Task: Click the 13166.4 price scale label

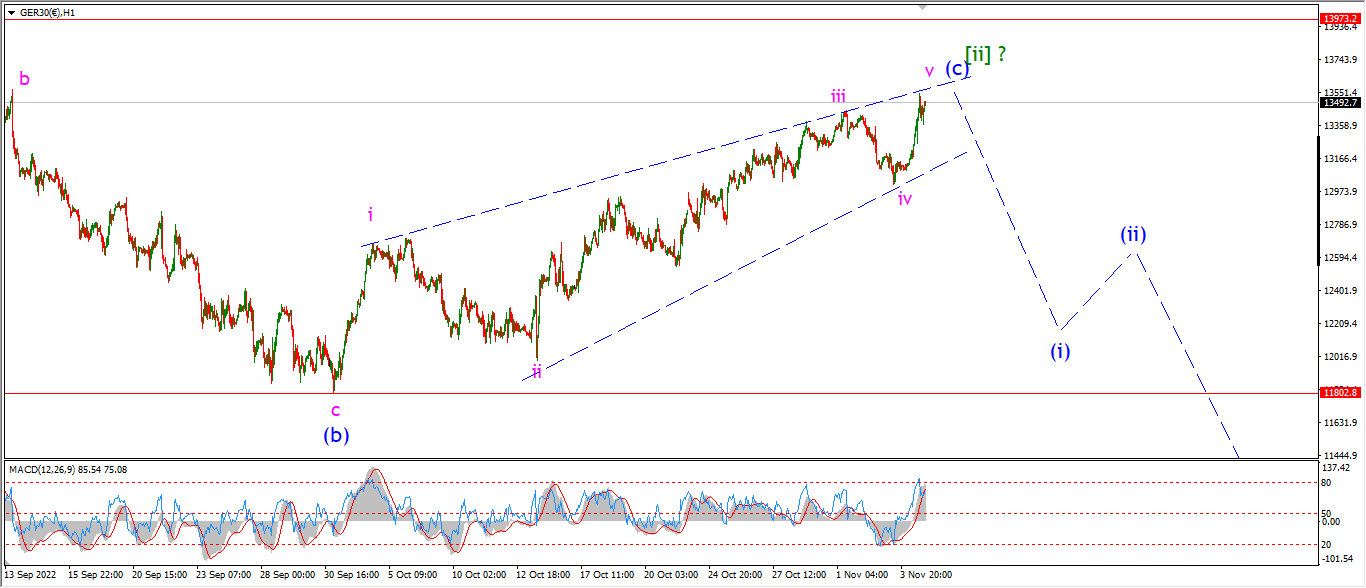Action: pos(1339,158)
